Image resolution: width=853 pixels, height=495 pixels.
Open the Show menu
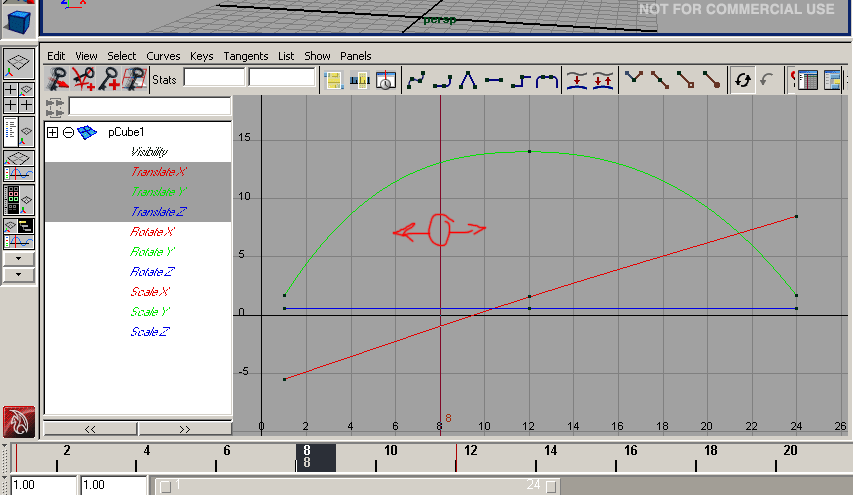point(317,56)
